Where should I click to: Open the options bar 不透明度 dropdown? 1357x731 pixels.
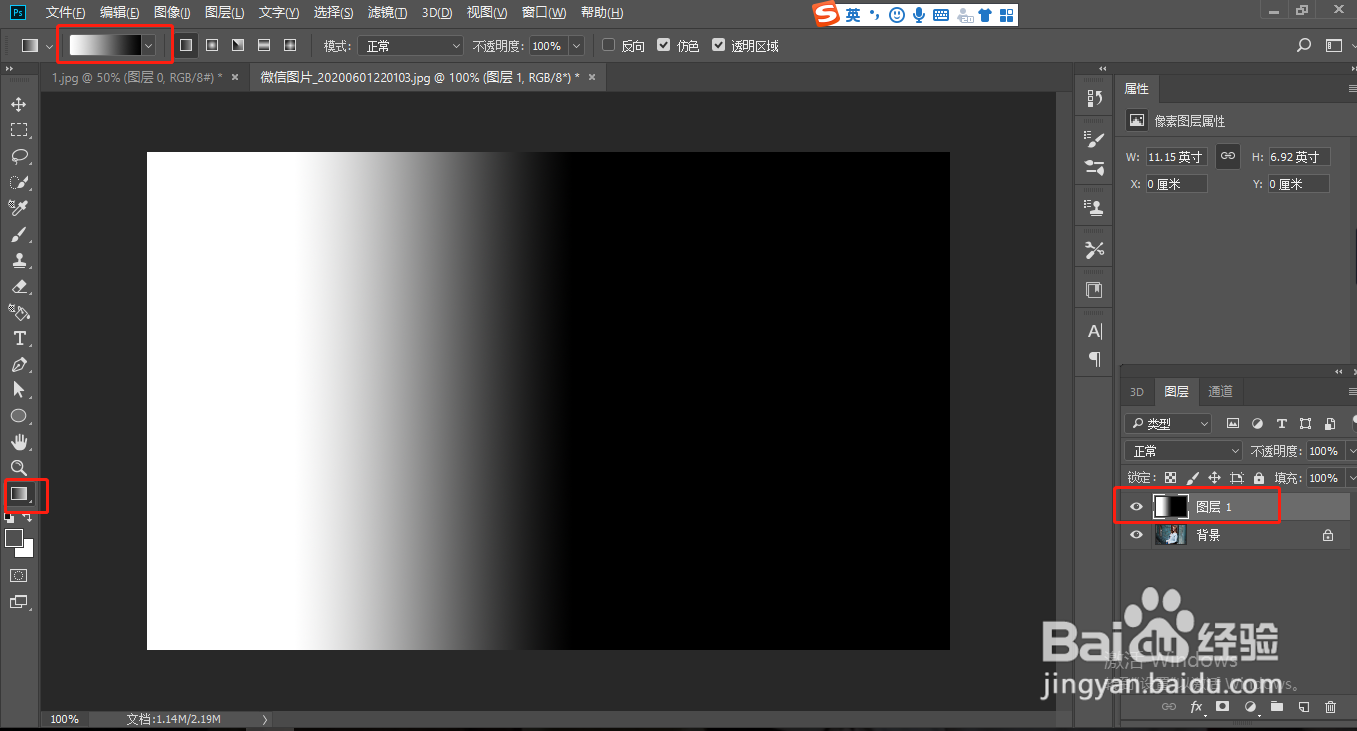[576, 45]
